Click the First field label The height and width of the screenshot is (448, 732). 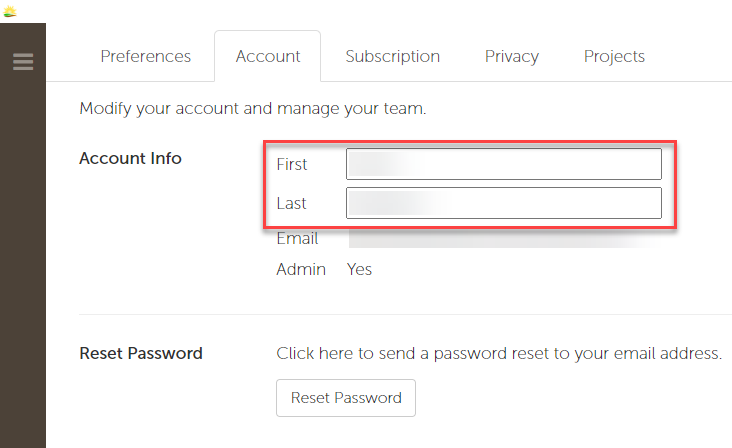292,164
